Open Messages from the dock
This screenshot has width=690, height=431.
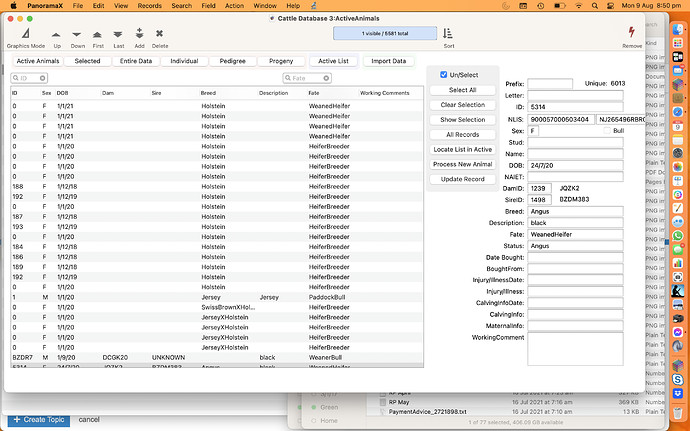tap(678, 249)
